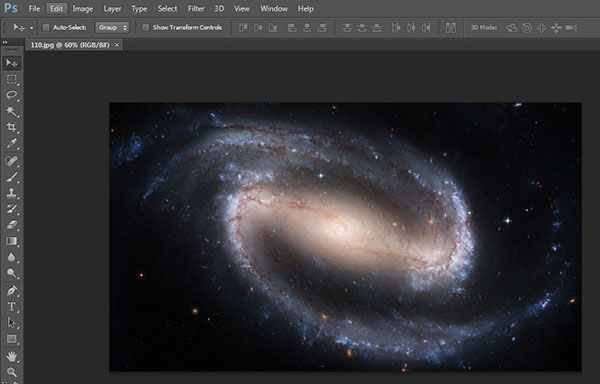The image size is (600, 384).
Task: Activate the Pen tool
Action: 11,291
